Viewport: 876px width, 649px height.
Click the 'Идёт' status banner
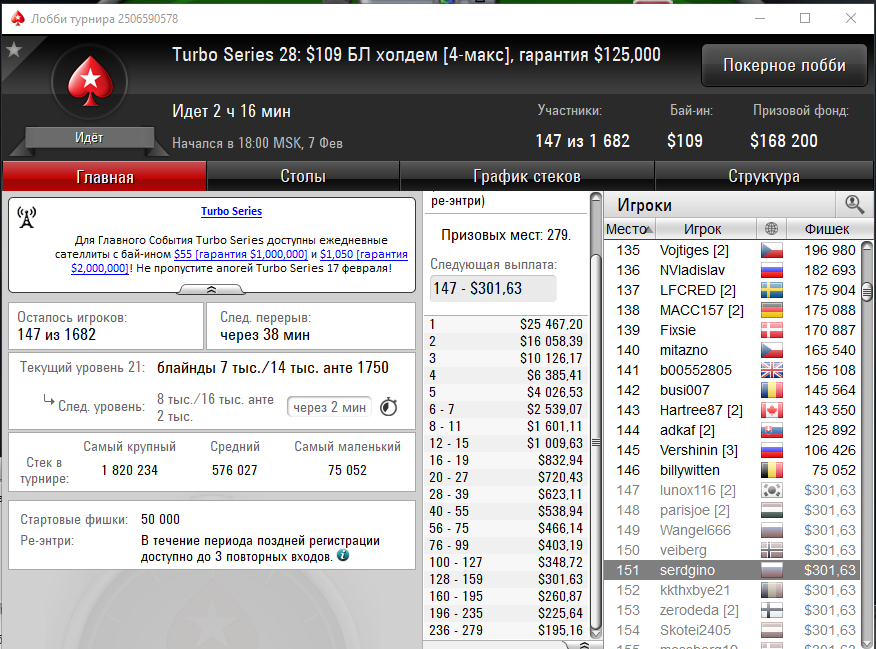click(x=89, y=137)
